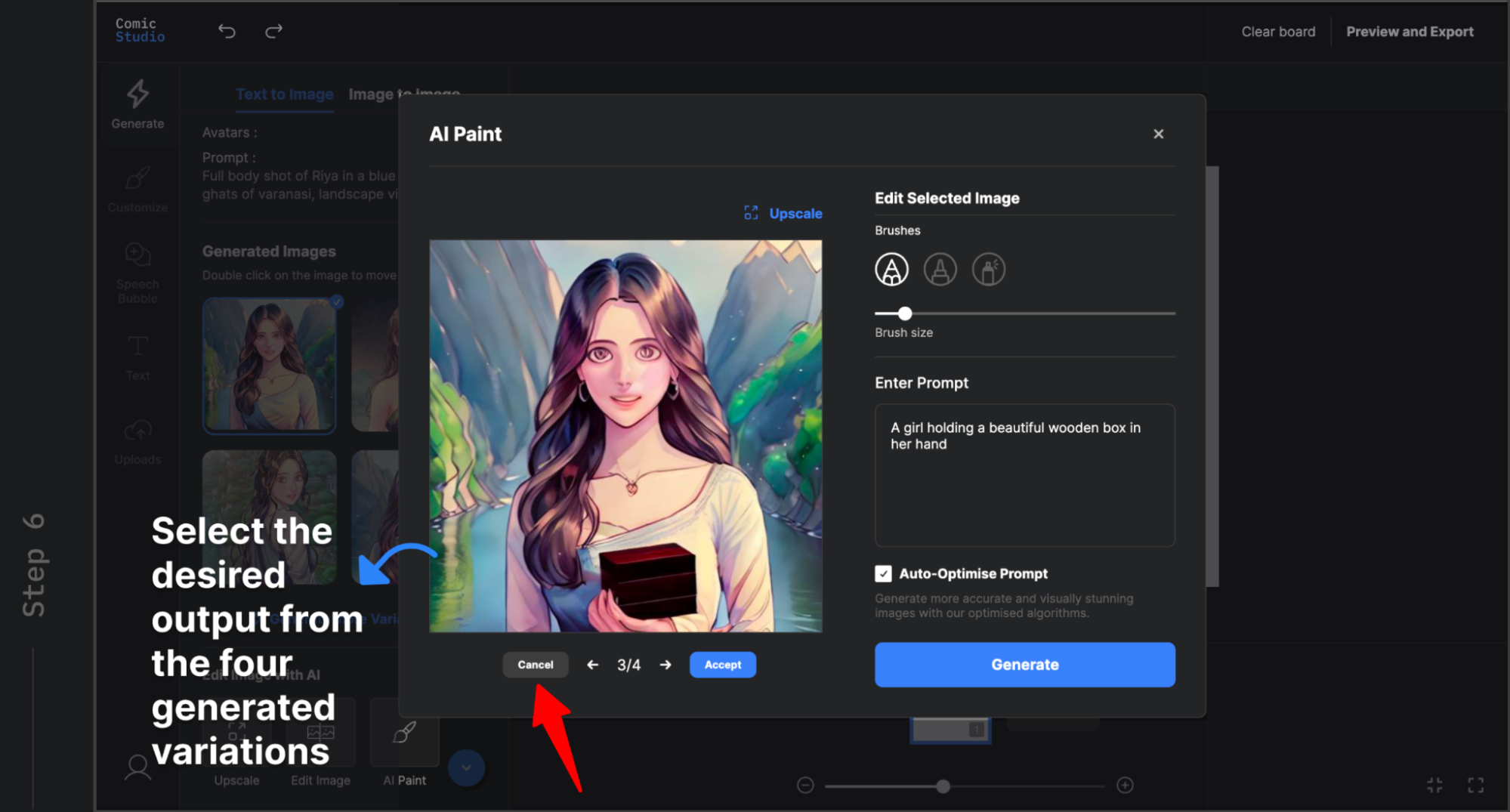This screenshot has width=1510, height=812.
Task: Select the spray brush tool
Action: click(x=988, y=269)
